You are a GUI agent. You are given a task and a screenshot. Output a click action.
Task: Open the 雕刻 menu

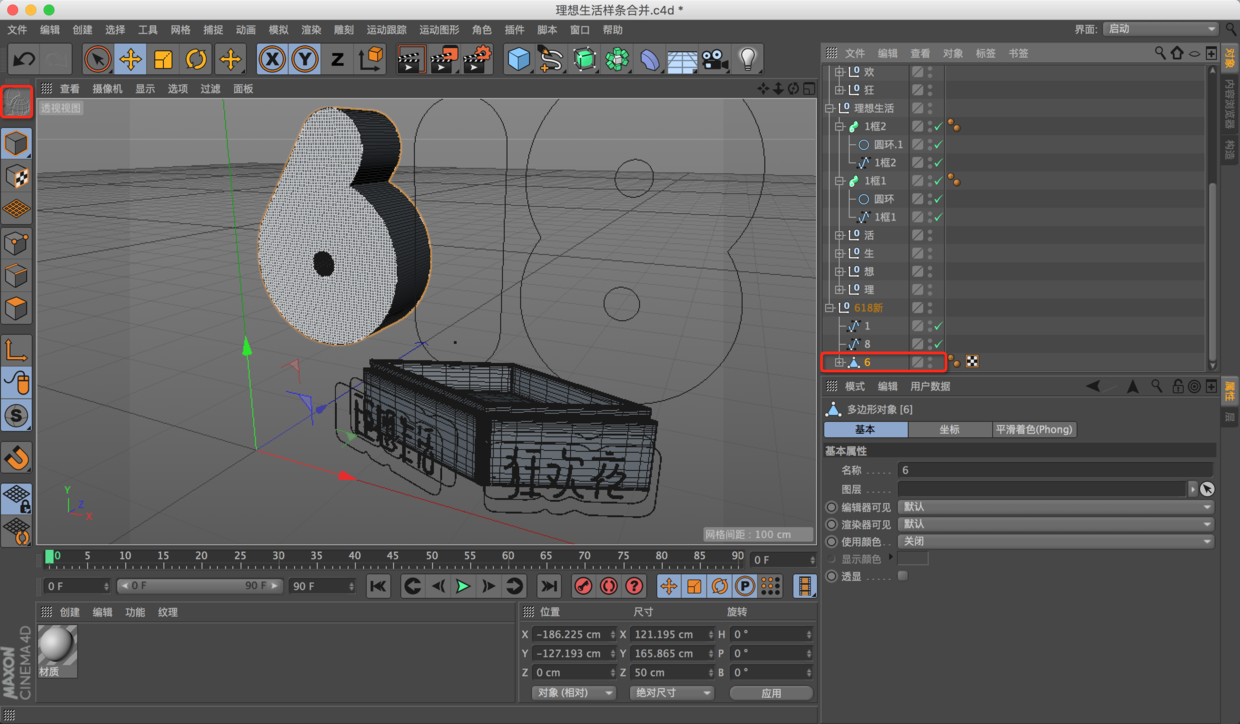pyautogui.click(x=344, y=30)
